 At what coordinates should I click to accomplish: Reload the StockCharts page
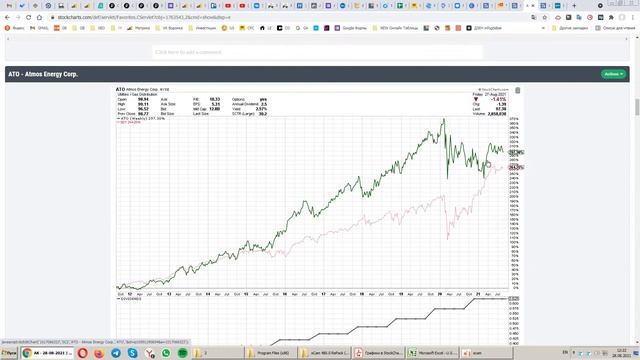coord(29,18)
